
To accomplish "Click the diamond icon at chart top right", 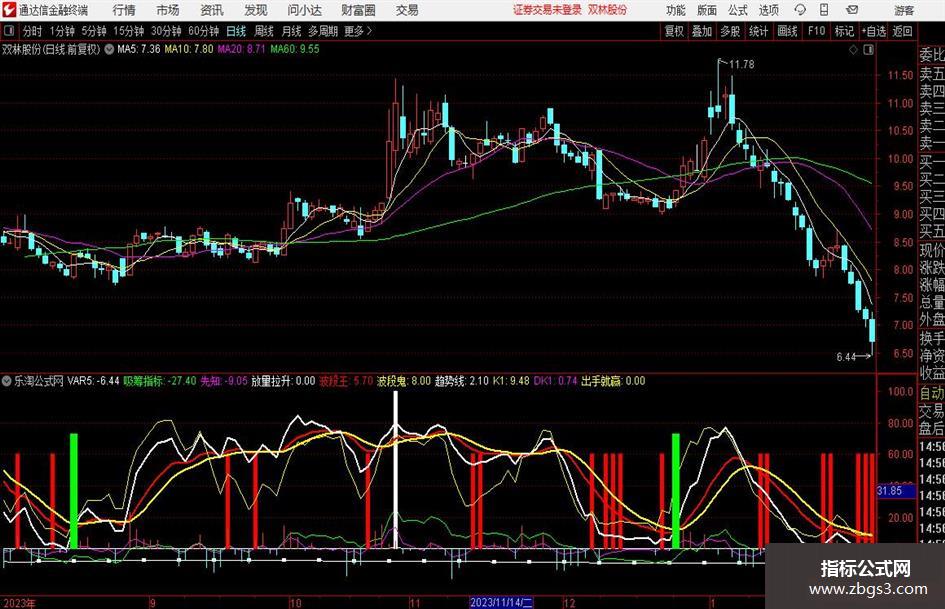I will (x=853, y=50).
